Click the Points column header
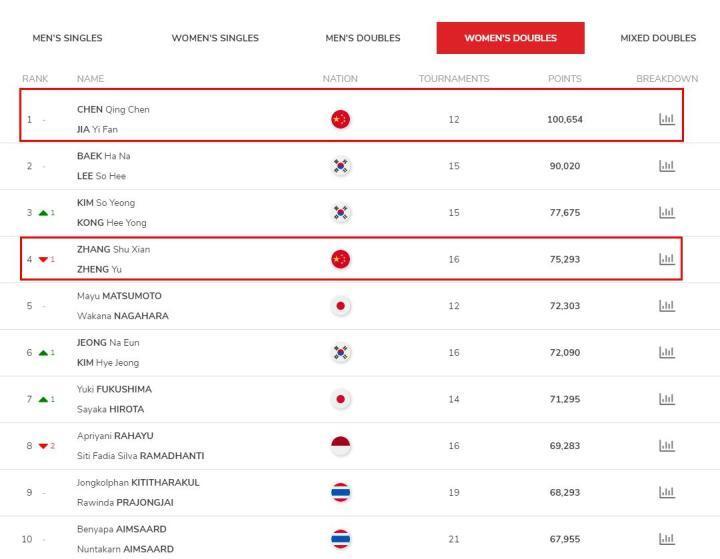The image size is (720, 559). click(564, 78)
